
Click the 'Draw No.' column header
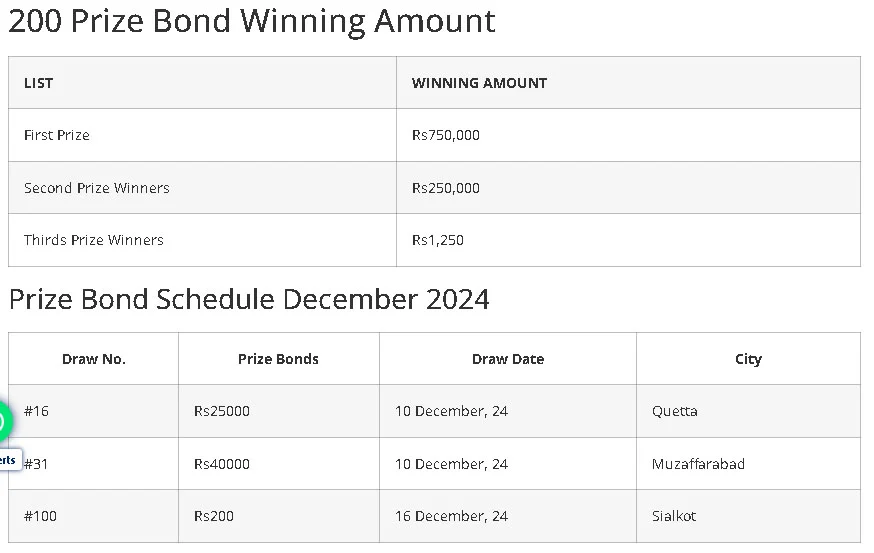pyautogui.click(x=94, y=359)
